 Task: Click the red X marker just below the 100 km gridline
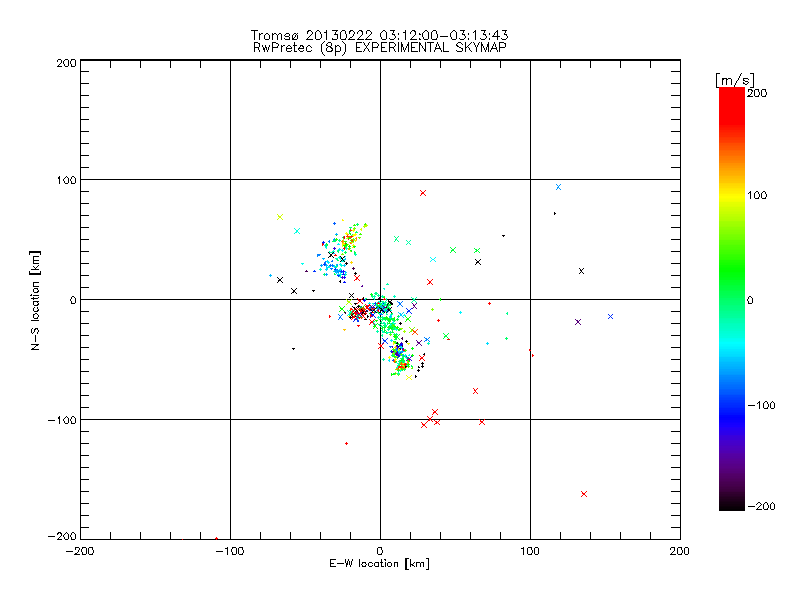422,193
